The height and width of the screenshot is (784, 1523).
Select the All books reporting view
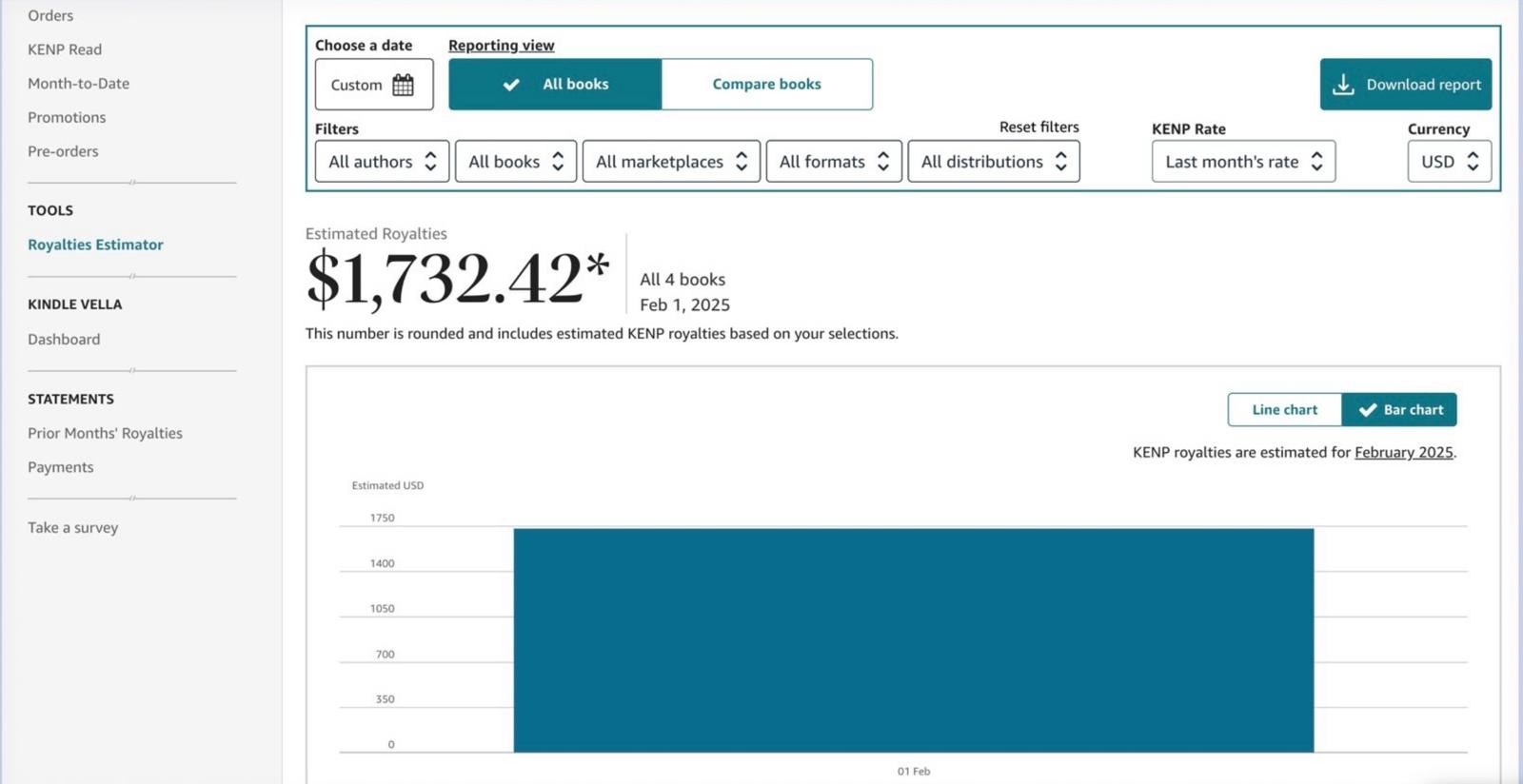pyautogui.click(x=555, y=85)
